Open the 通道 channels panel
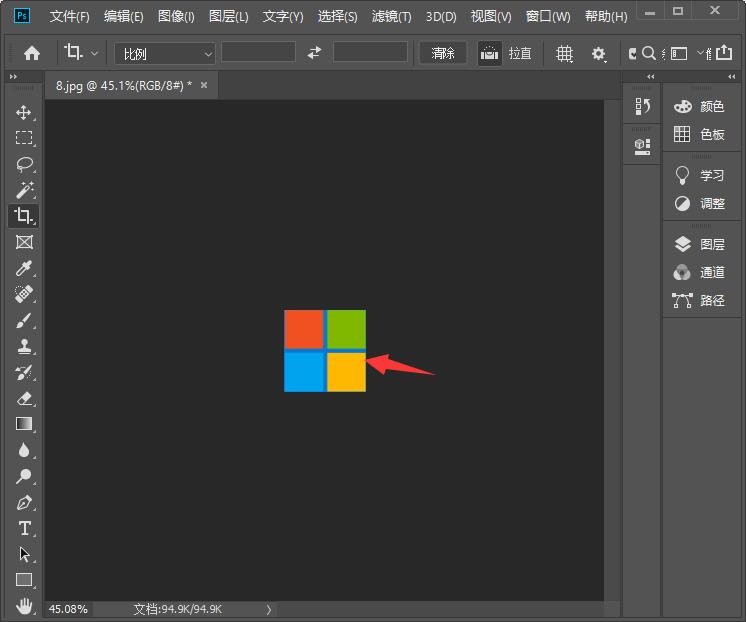 tap(699, 272)
